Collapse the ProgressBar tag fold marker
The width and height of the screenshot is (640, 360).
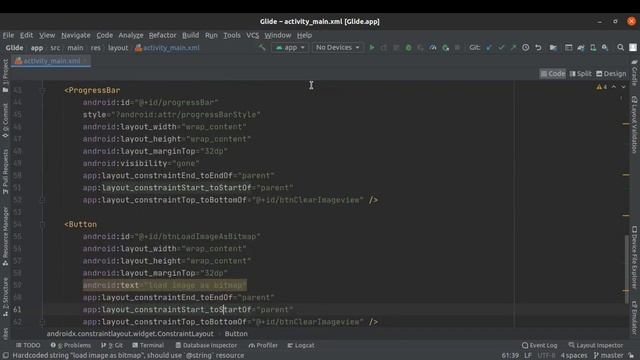42,90
